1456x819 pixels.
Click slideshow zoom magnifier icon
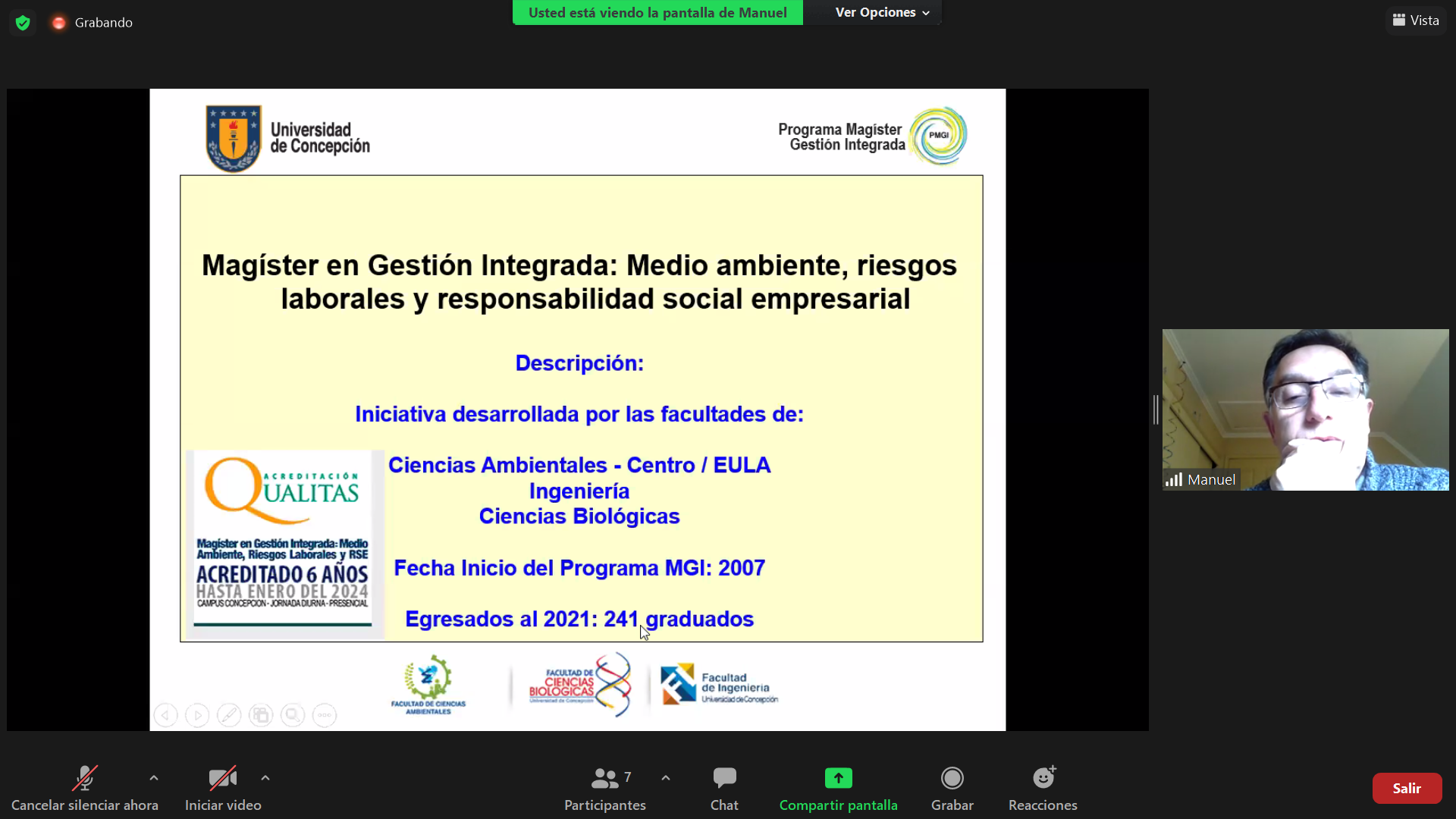pos(293,715)
